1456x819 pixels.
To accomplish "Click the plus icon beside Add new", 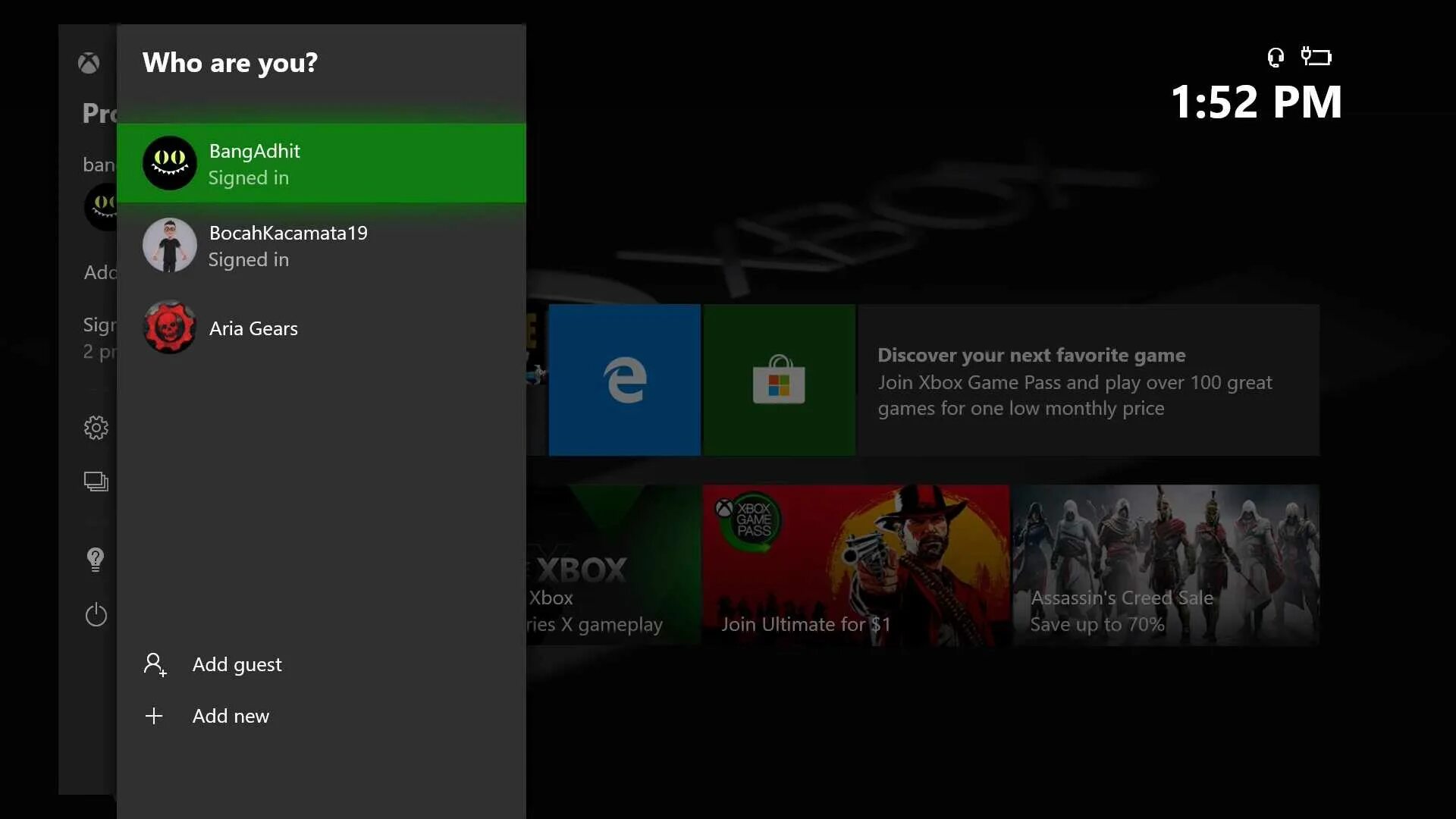I will click(x=154, y=716).
